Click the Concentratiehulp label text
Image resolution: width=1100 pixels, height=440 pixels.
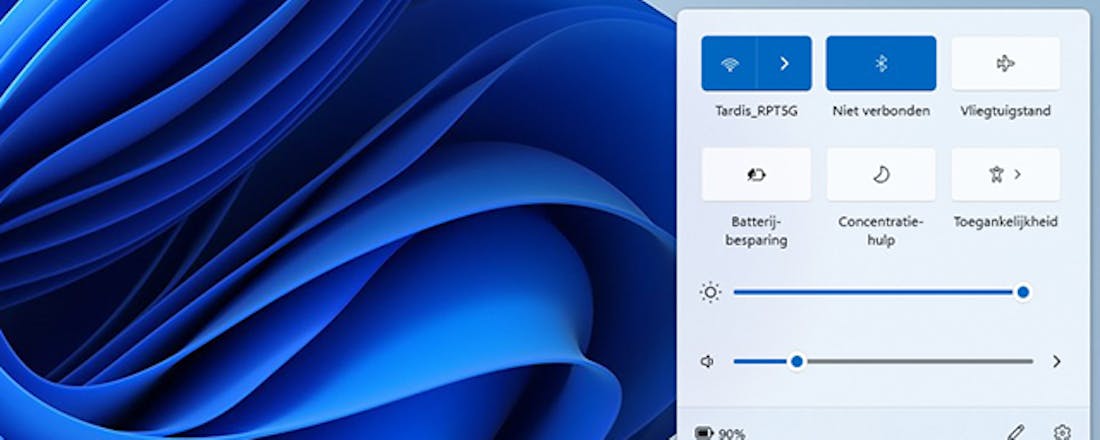pos(881,231)
